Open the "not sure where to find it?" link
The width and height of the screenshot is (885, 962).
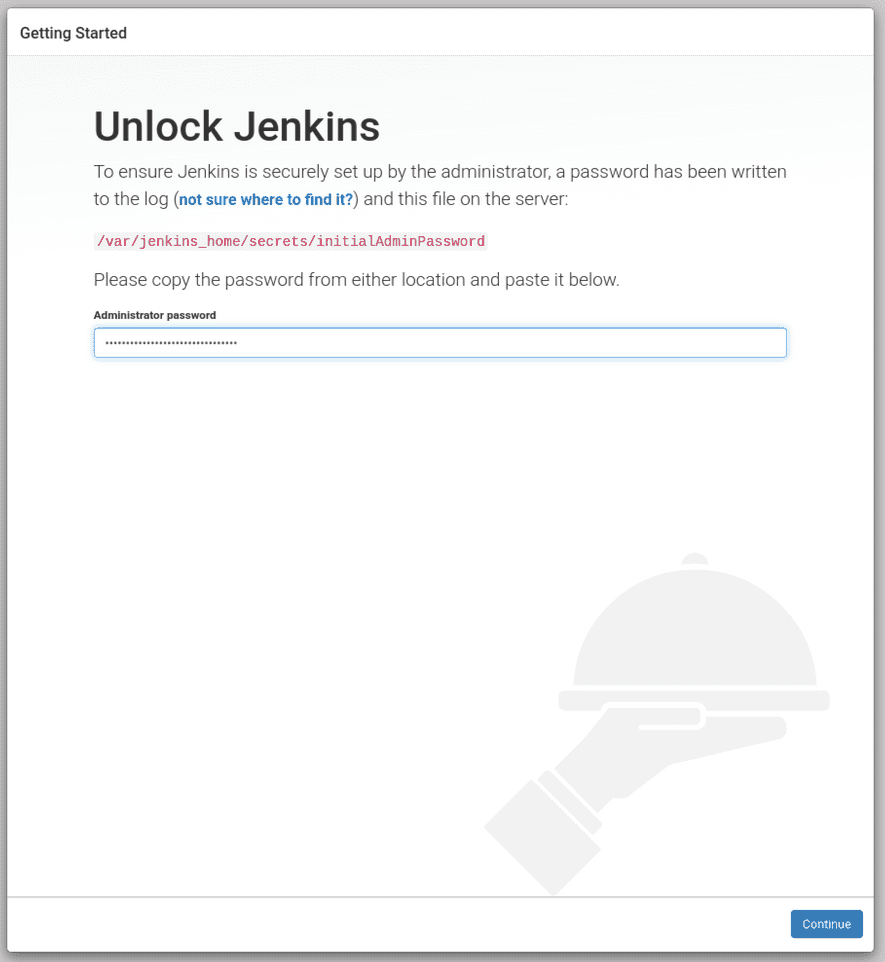click(265, 199)
